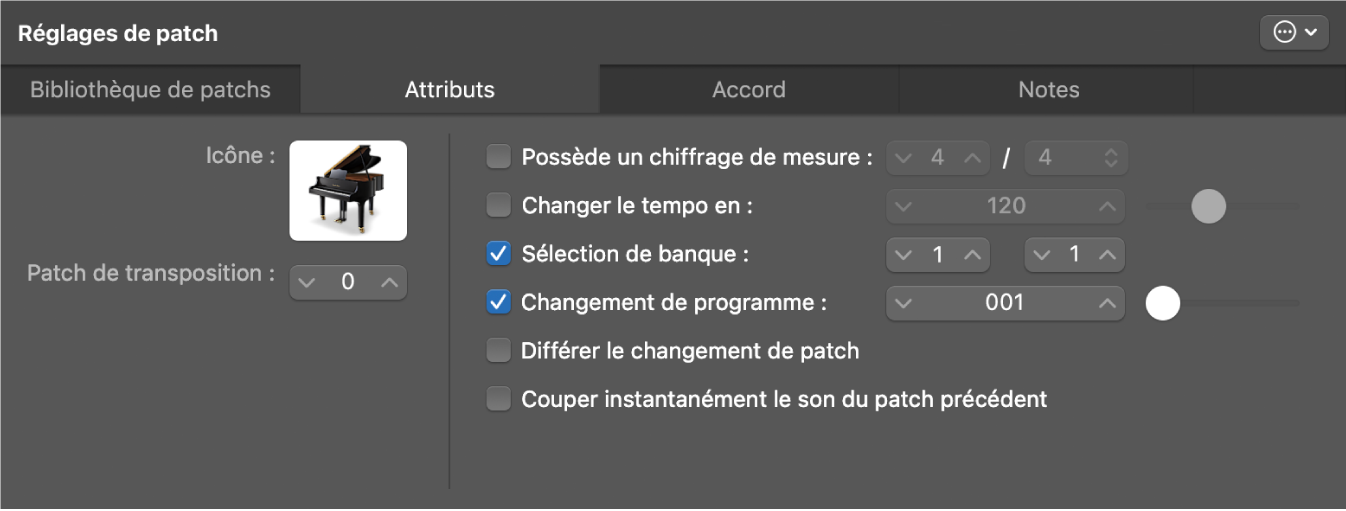Increase the program change number arrow

tap(1106, 303)
